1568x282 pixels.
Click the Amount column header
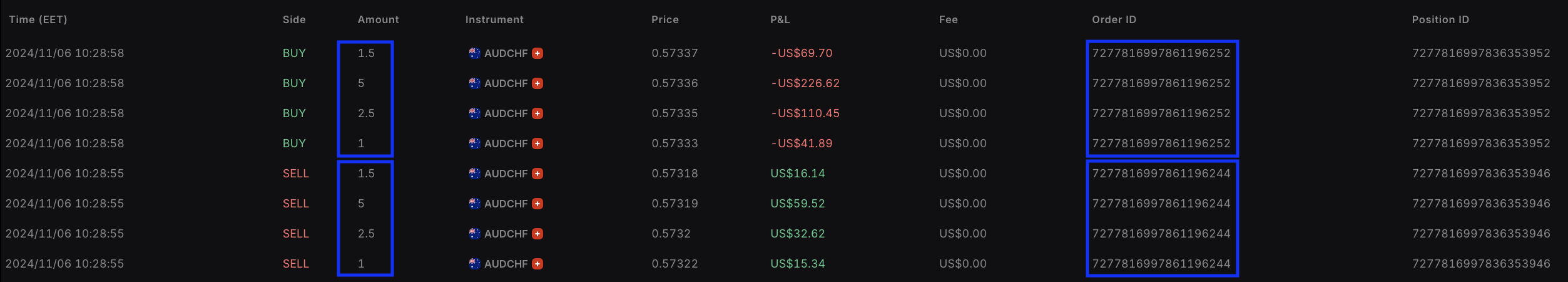point(378,19)
